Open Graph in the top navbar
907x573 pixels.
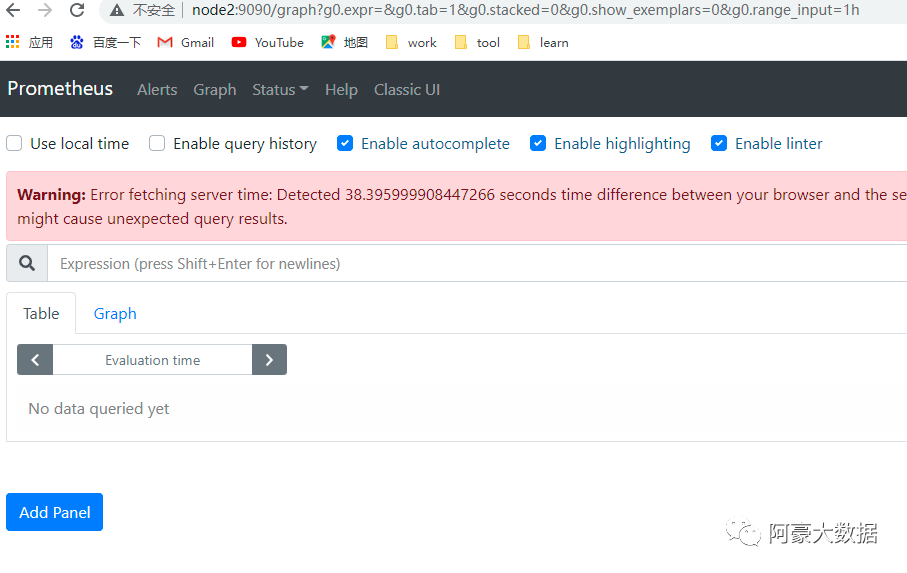[x=215, y=90]
